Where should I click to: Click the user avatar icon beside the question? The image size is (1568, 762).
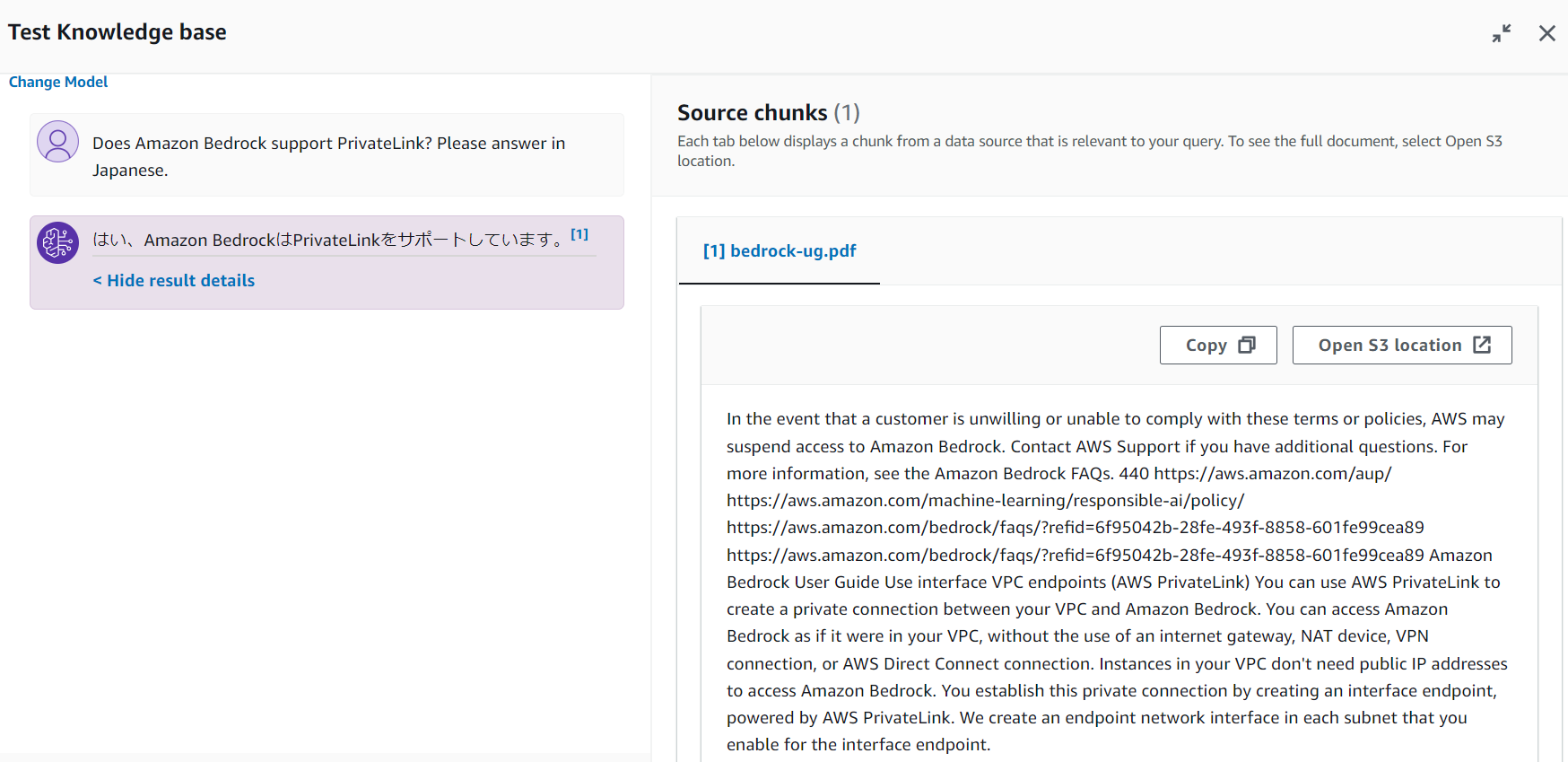(57, 141)
